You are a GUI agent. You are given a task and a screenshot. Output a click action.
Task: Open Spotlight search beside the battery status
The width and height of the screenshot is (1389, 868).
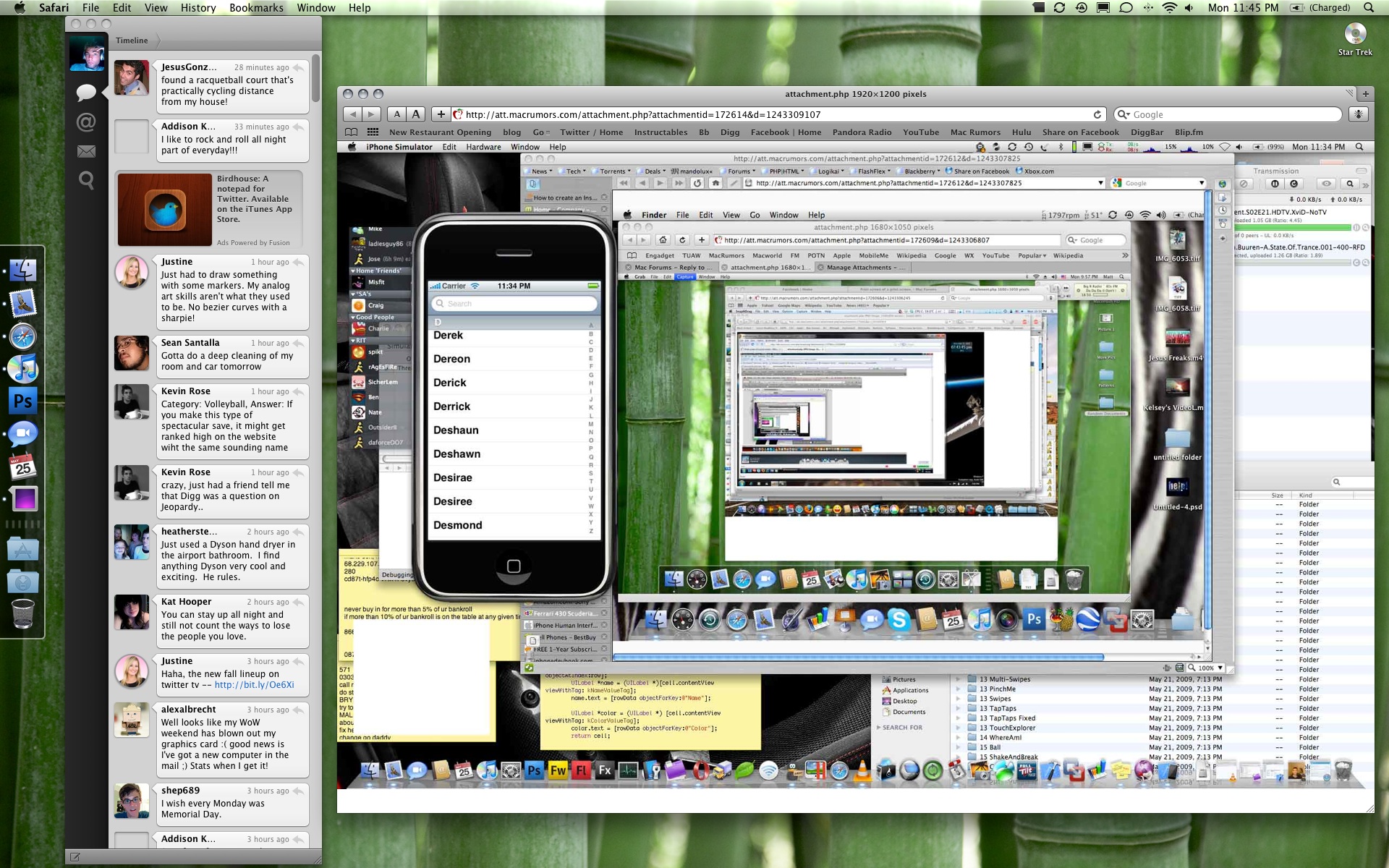1368,8
